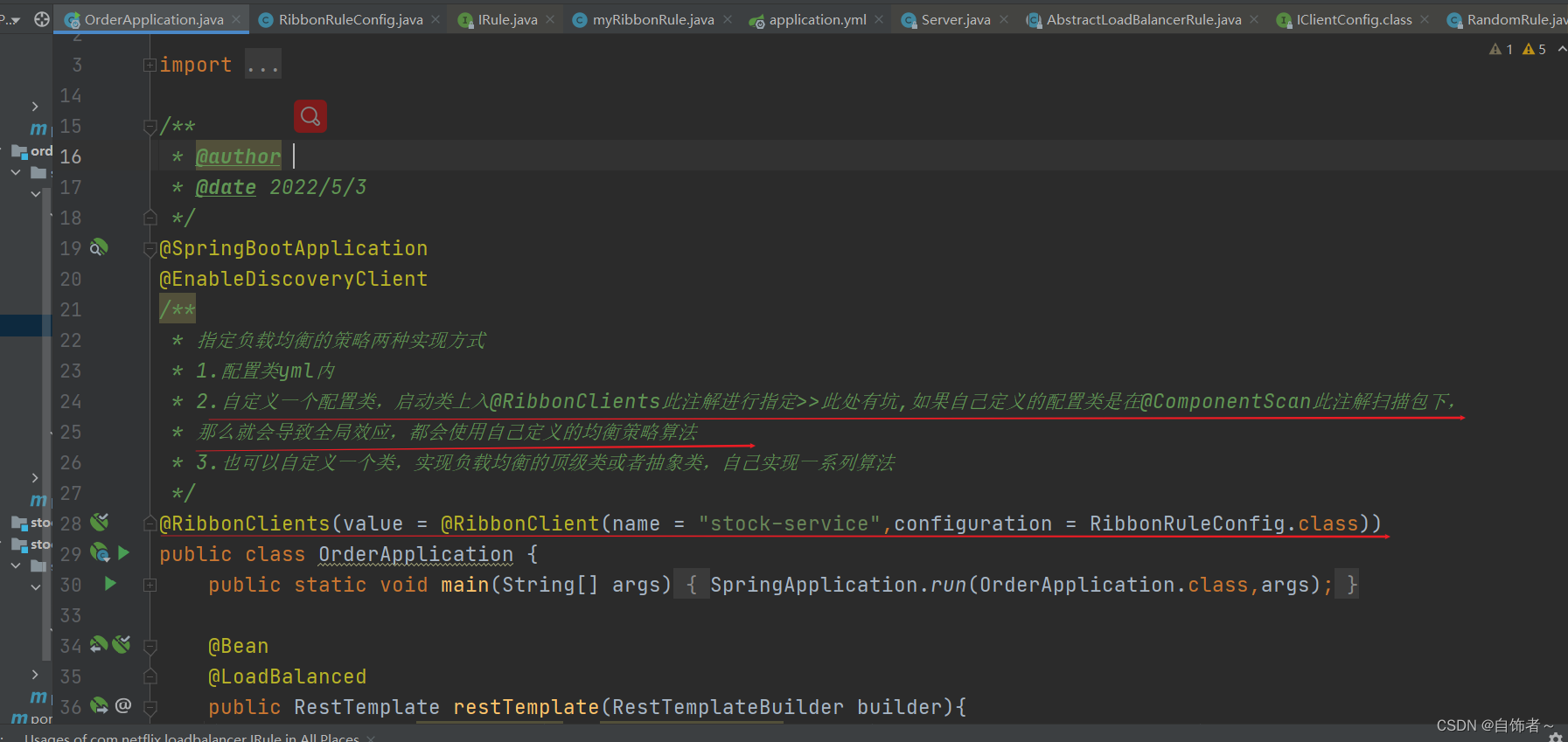
Task: Collapse the fold marker at line 28
Action: tap(150, 524)
